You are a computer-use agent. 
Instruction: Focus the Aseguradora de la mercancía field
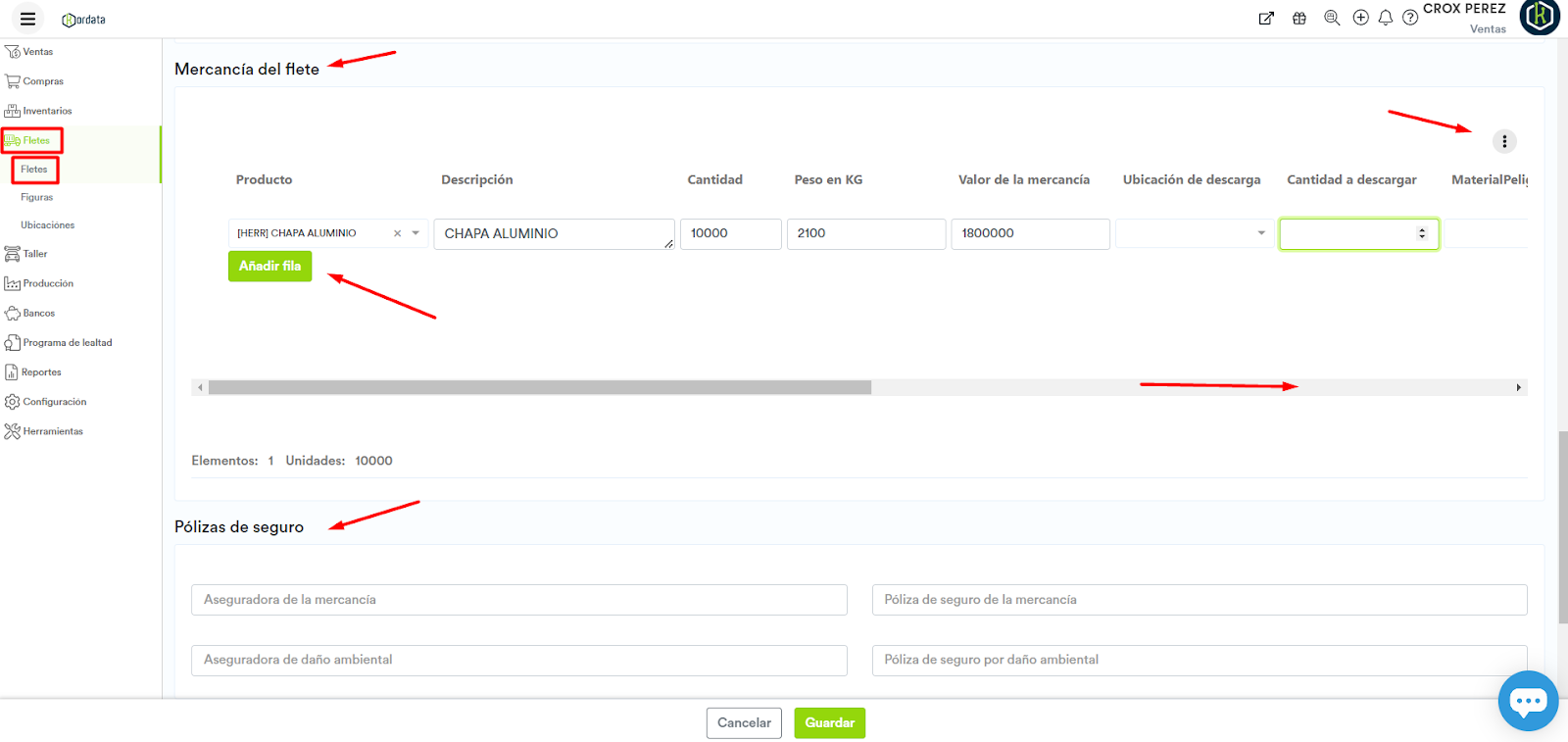(518, 600)
